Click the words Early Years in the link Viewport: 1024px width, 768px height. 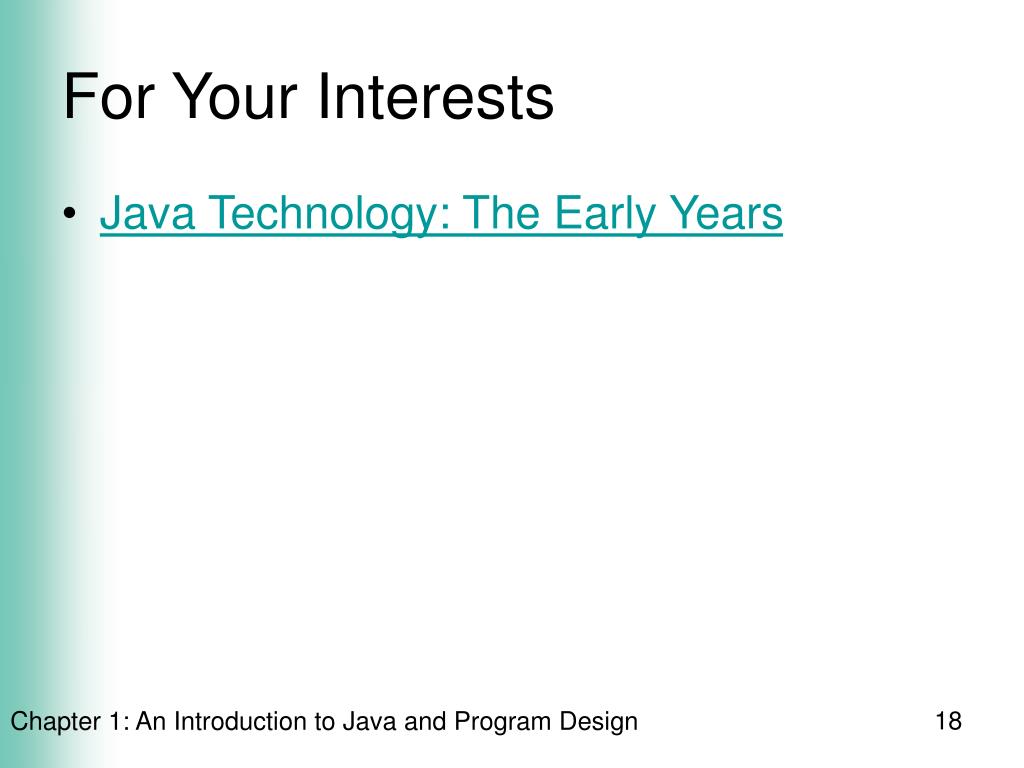[669, 214]
